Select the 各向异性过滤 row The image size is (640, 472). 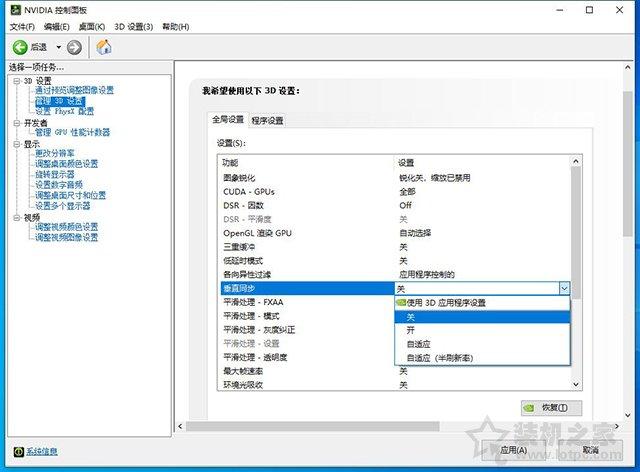click(395, 274)
